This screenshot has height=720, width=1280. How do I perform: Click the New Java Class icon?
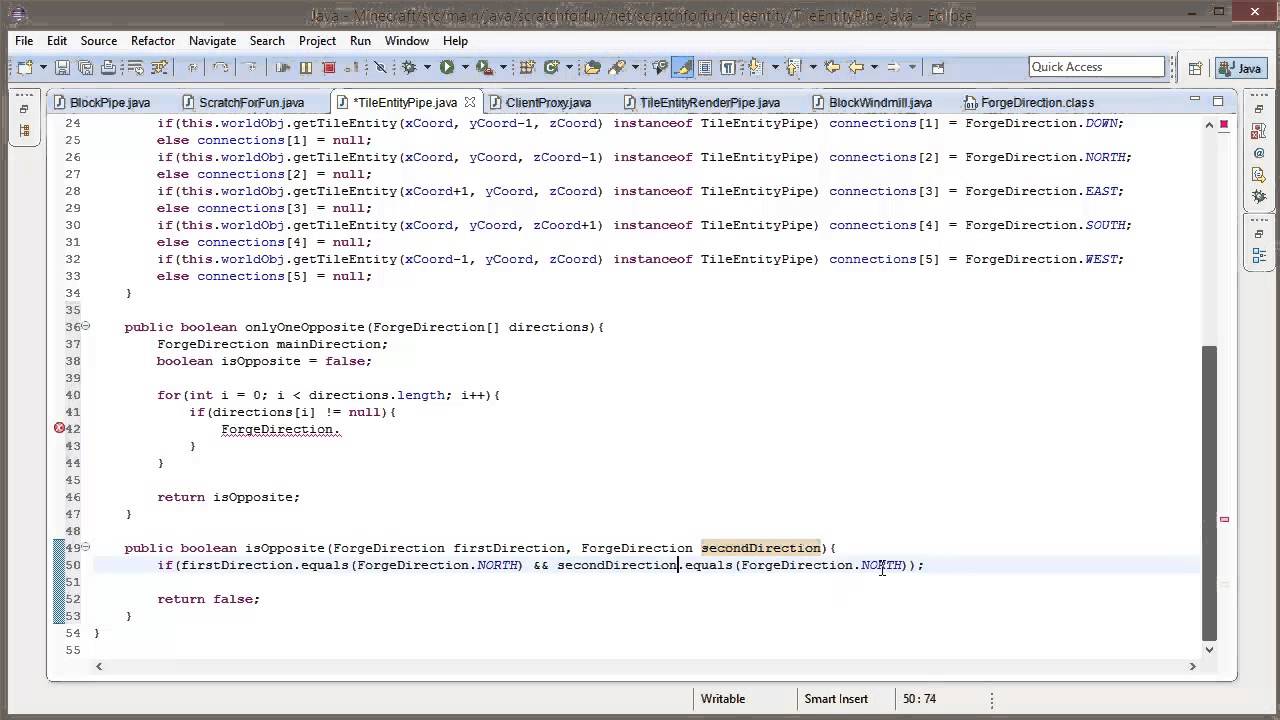click(551, 67)
